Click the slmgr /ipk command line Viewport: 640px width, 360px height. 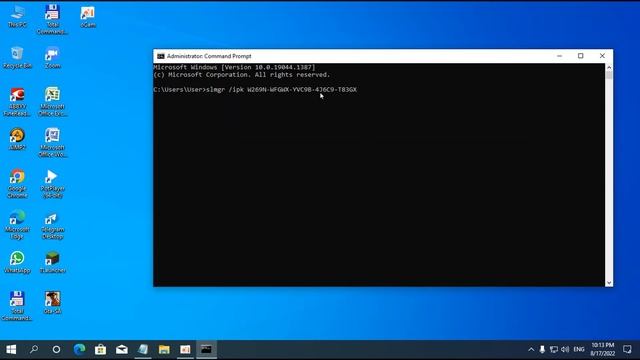tap(255, 89)
